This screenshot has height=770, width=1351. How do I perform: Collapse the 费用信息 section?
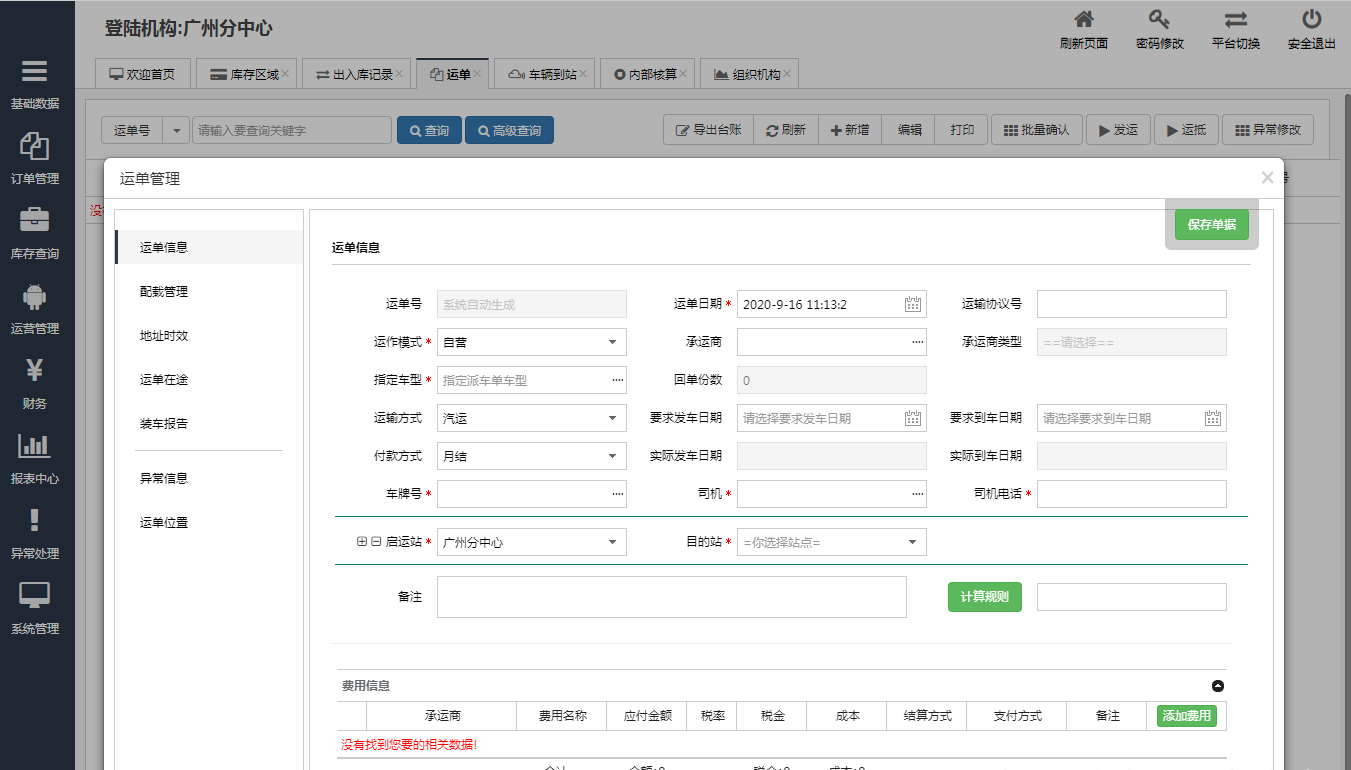point(1217,686)
